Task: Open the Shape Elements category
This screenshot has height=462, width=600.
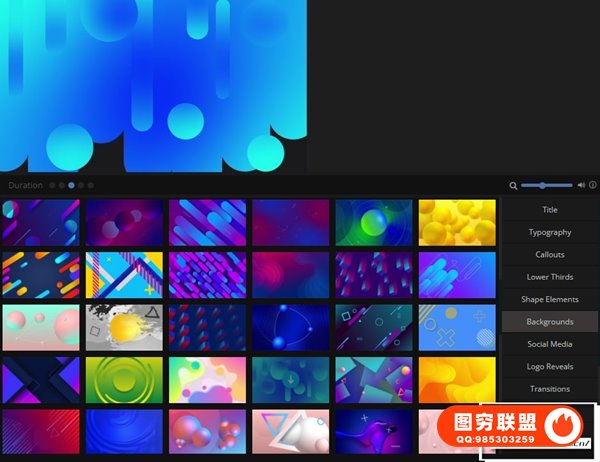Action: (550, 299)
